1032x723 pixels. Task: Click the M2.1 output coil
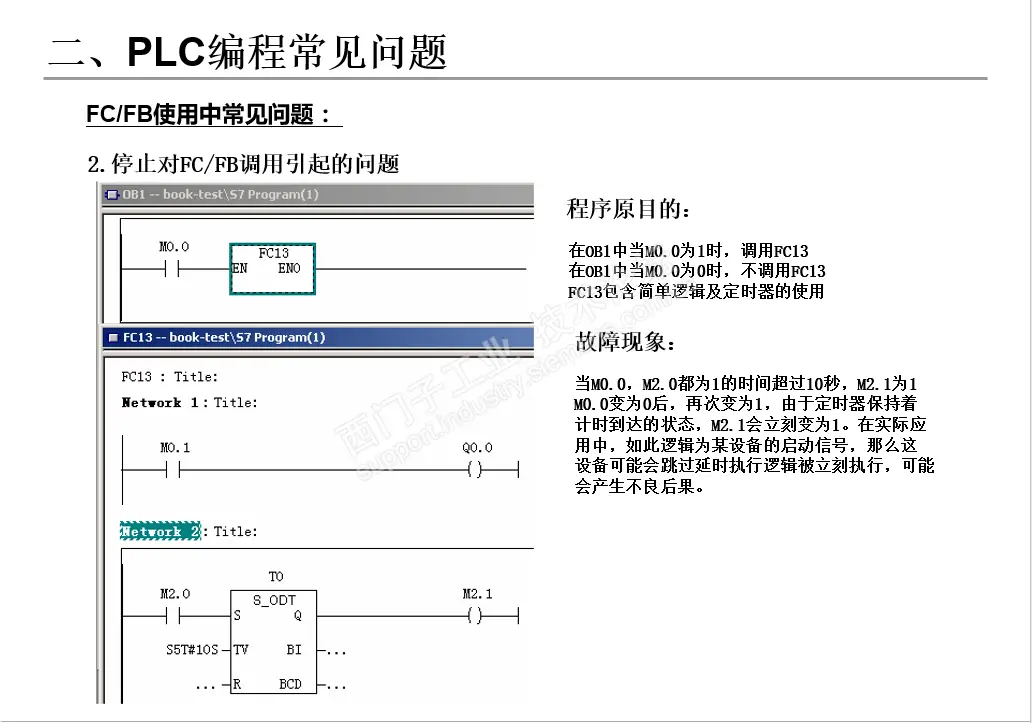tap(475, 616)
